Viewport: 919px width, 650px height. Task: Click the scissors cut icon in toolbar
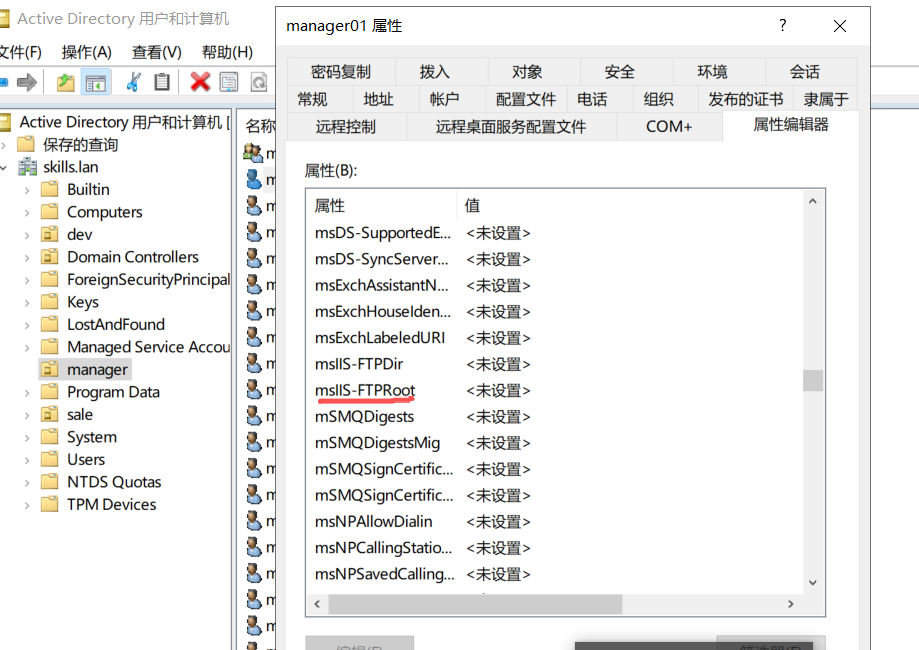[133, 82]
